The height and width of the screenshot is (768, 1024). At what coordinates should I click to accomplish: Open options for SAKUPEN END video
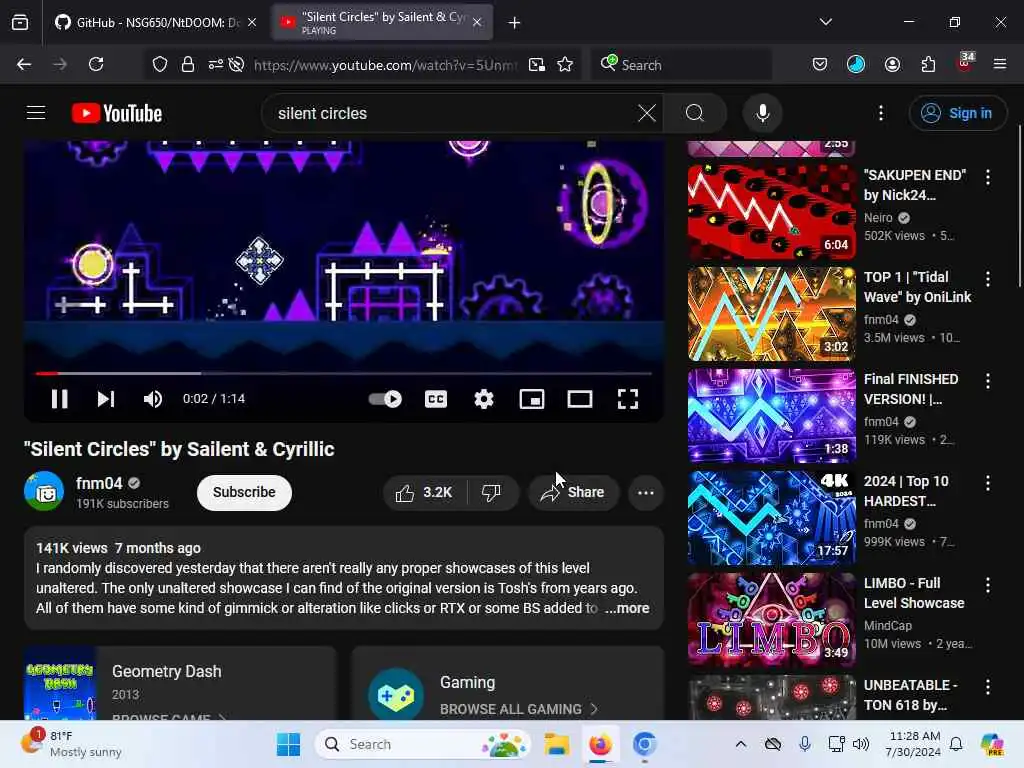coord(988,177)
